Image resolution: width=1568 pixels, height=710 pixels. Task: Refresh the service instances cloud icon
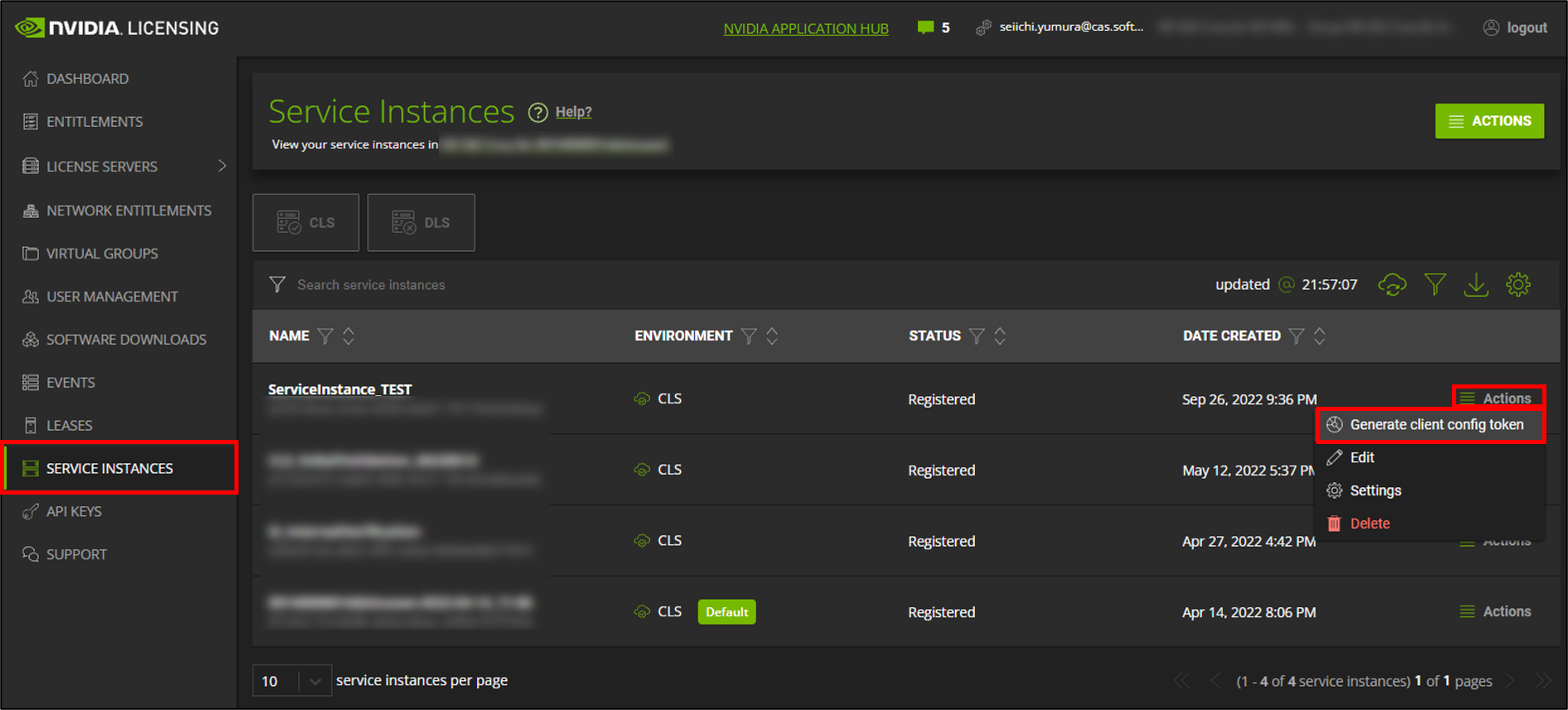click(1392, 285)
